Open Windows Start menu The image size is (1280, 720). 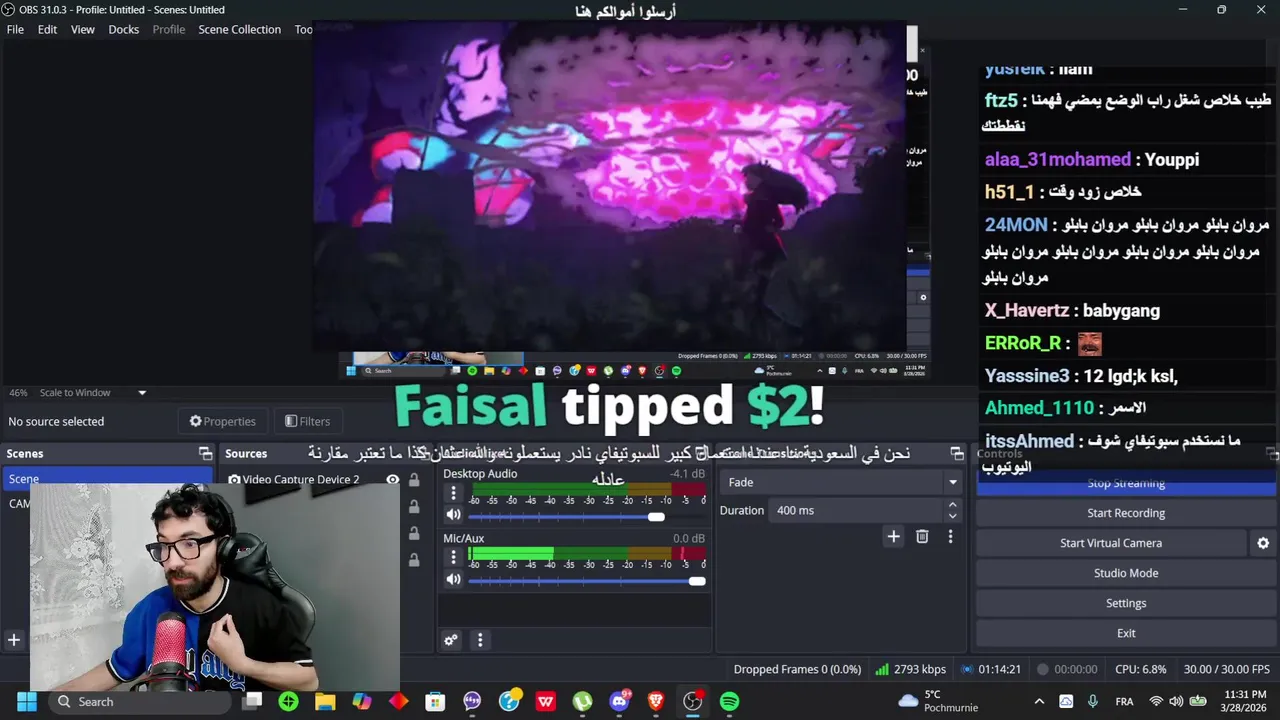coord(27,701)
